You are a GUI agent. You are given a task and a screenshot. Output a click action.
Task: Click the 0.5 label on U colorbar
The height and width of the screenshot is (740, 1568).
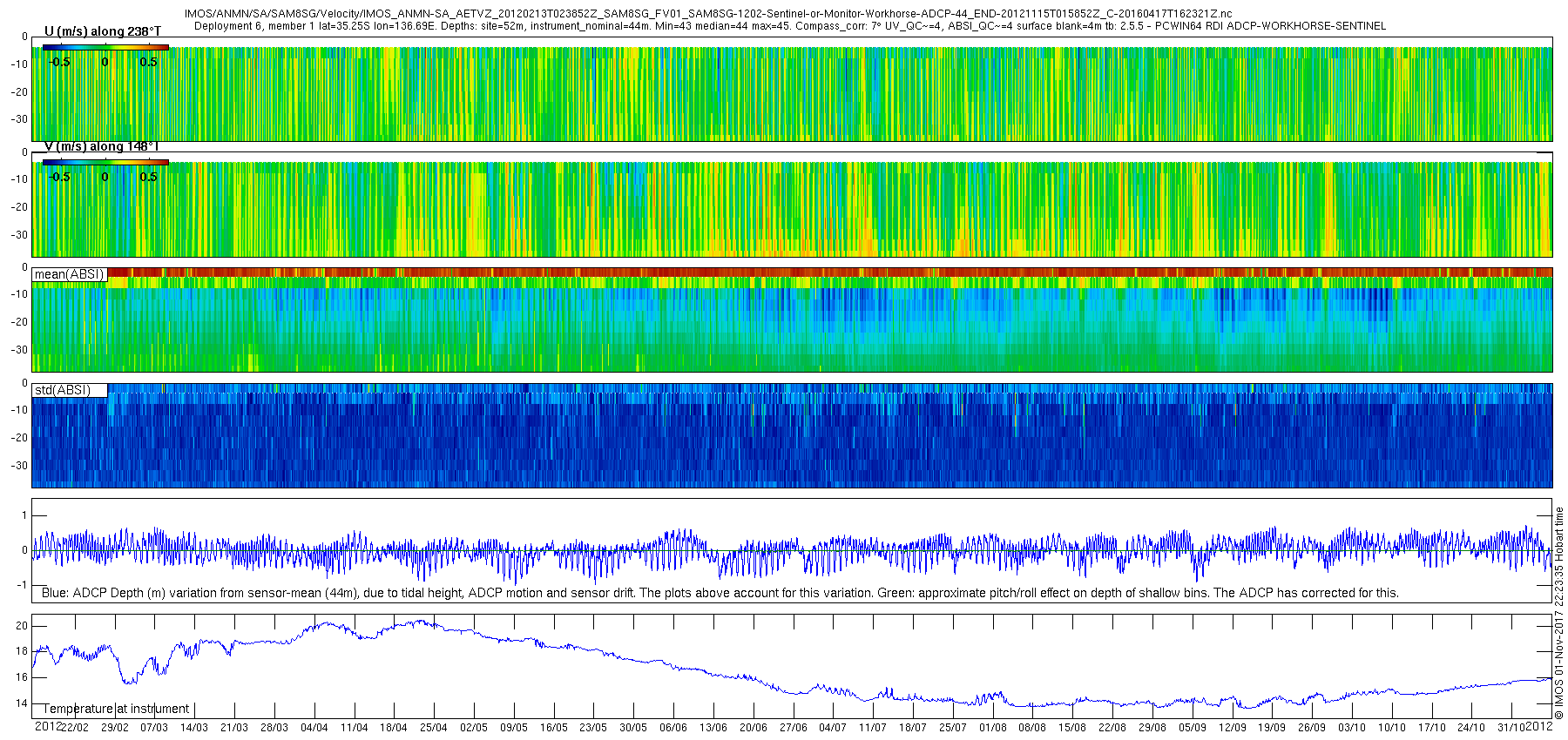point(149,62)
